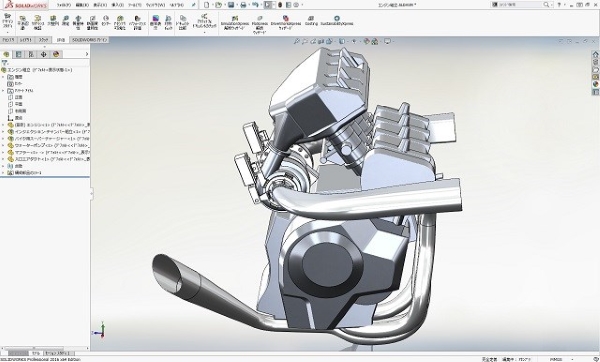The width and height of the screenshot is (600, 362).
Task: Open the PropertyManager panel tab
Action: 18,54
